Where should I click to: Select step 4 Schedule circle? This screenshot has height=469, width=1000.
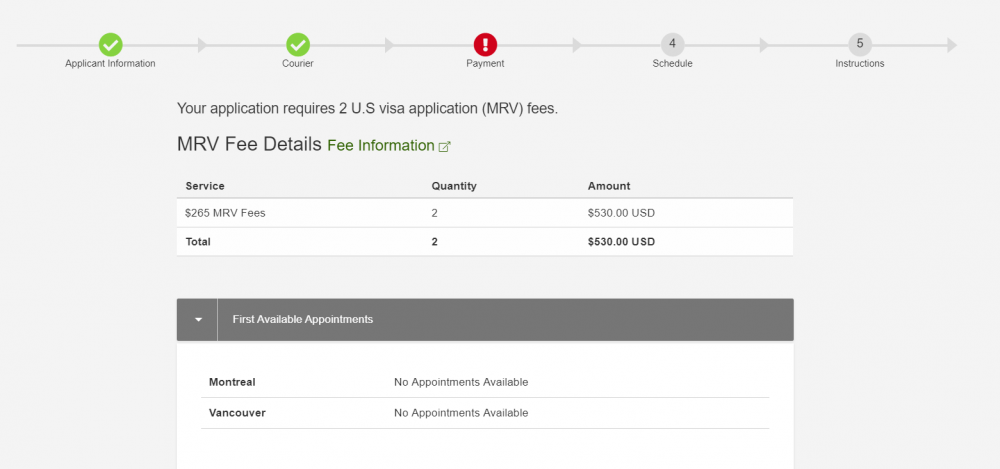(x=672, y=45)
